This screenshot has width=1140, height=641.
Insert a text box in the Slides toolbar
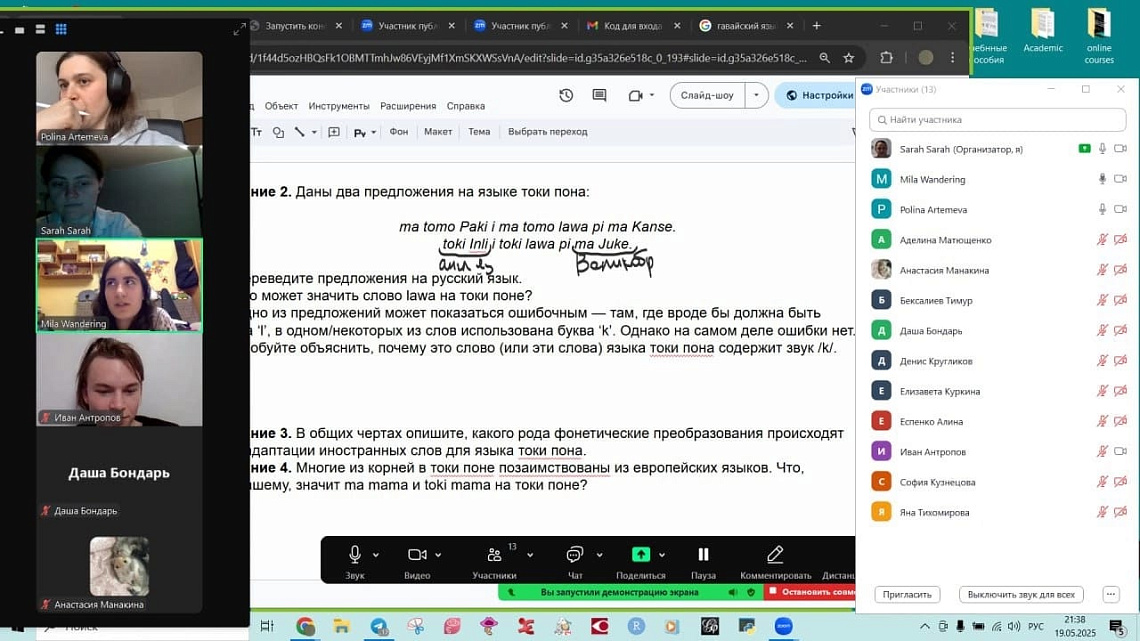point(255,131)
